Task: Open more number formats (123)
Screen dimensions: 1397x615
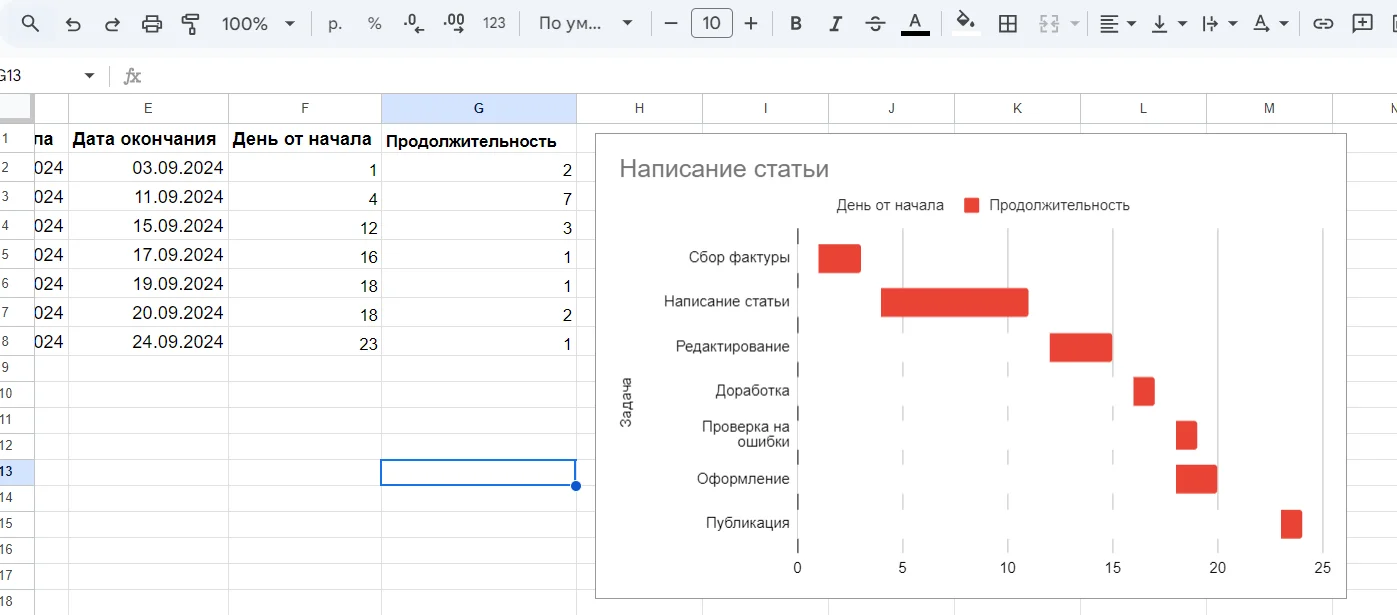Action: [494, 24]
